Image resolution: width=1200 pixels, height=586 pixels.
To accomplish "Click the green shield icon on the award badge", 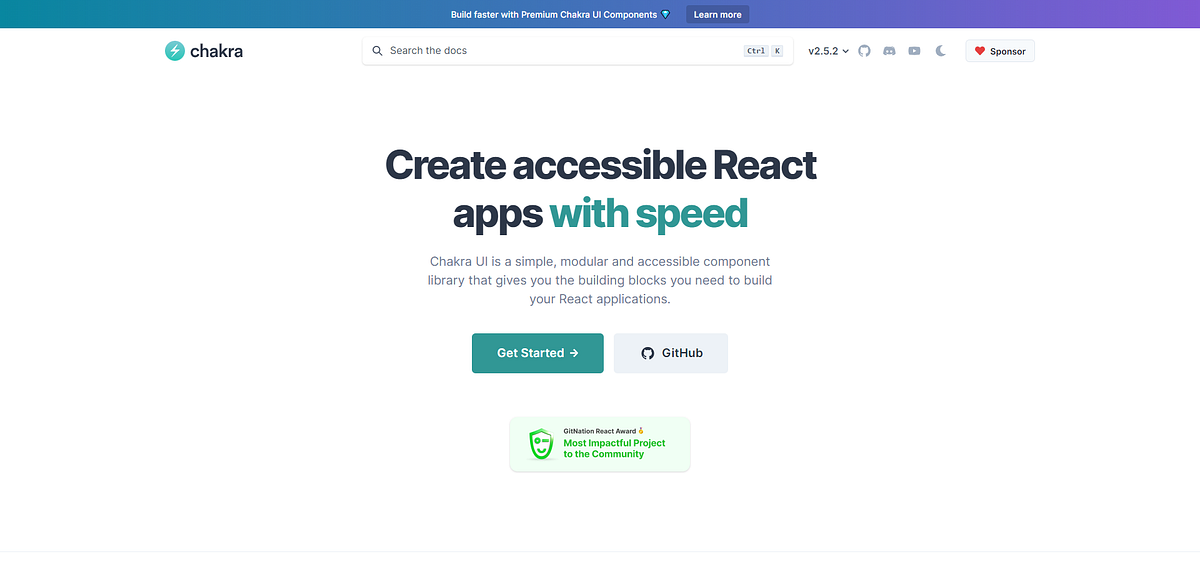I will click(x=540, y=443).
